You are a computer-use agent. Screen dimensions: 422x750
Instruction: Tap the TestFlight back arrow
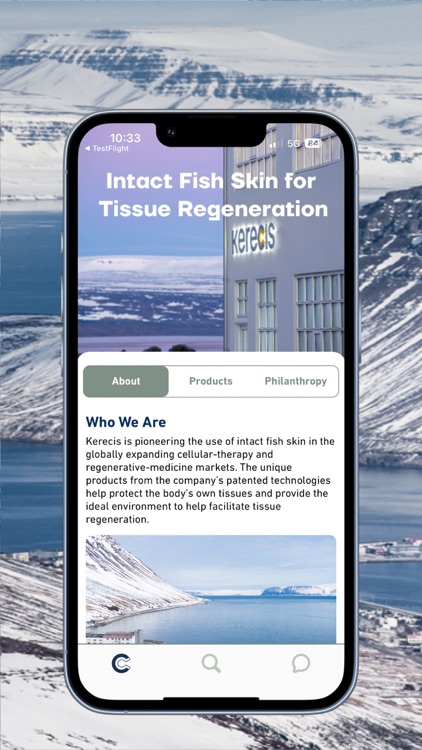click(x=87, y=149)
